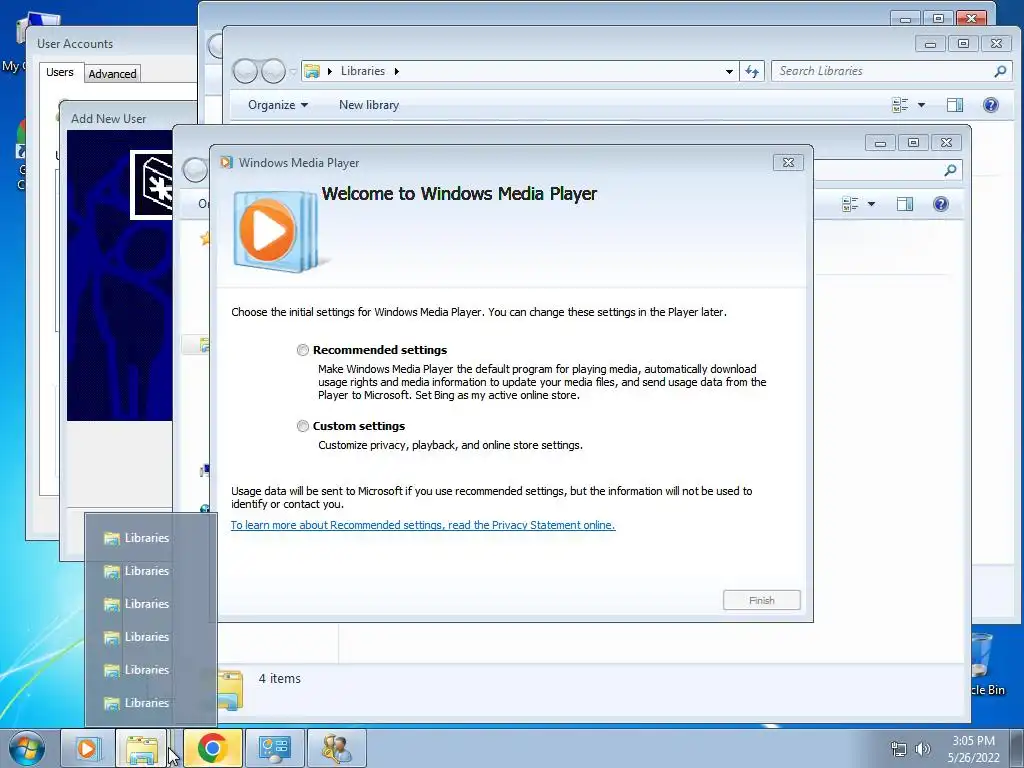The width and height of the screenshot is (1024, 768).
Task: Switch to the Advanced tab in User Accounts
Action: (112, 74)
